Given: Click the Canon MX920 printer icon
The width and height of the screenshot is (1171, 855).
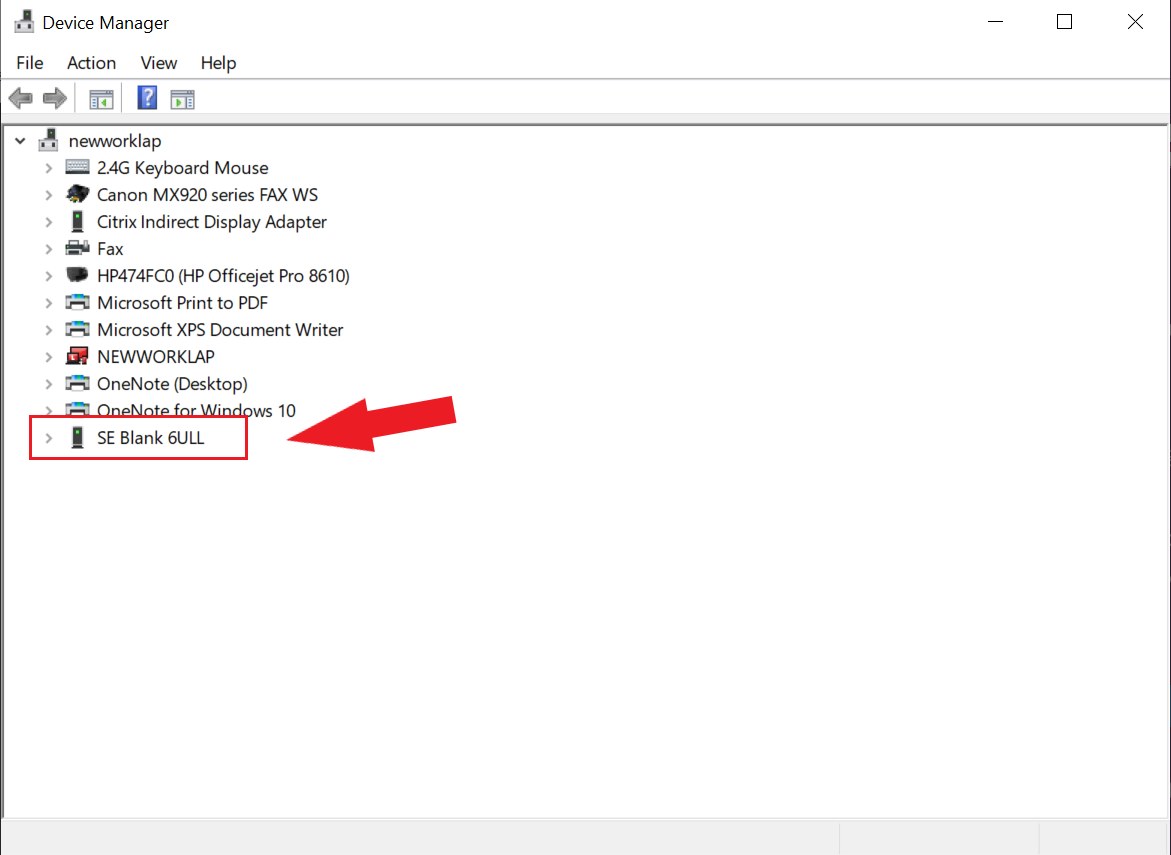Looking at the screenshot, I should click(x=77, y=195).
